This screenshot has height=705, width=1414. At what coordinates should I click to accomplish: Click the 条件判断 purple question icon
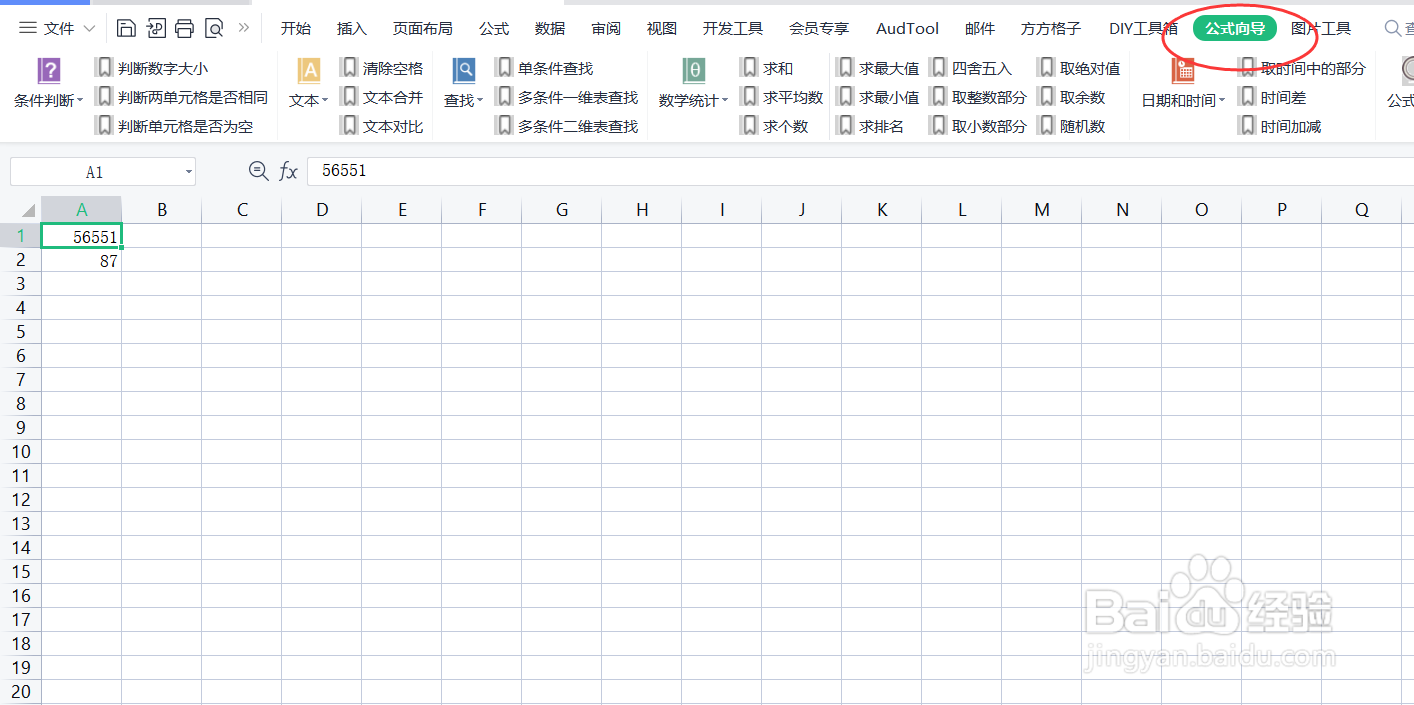(x=49, y=70)
